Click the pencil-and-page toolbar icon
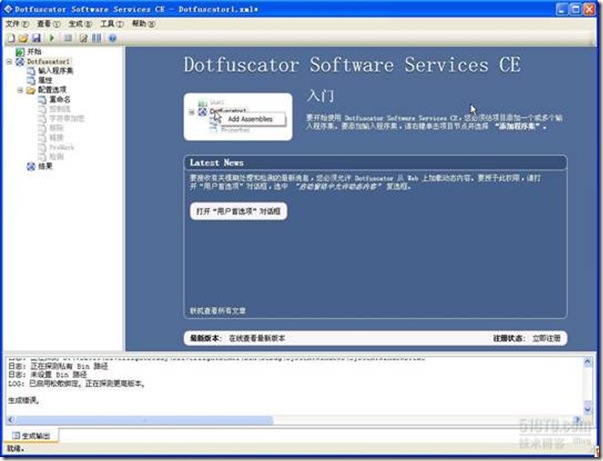Screen dimensions: 603x461 click(83, 38)
